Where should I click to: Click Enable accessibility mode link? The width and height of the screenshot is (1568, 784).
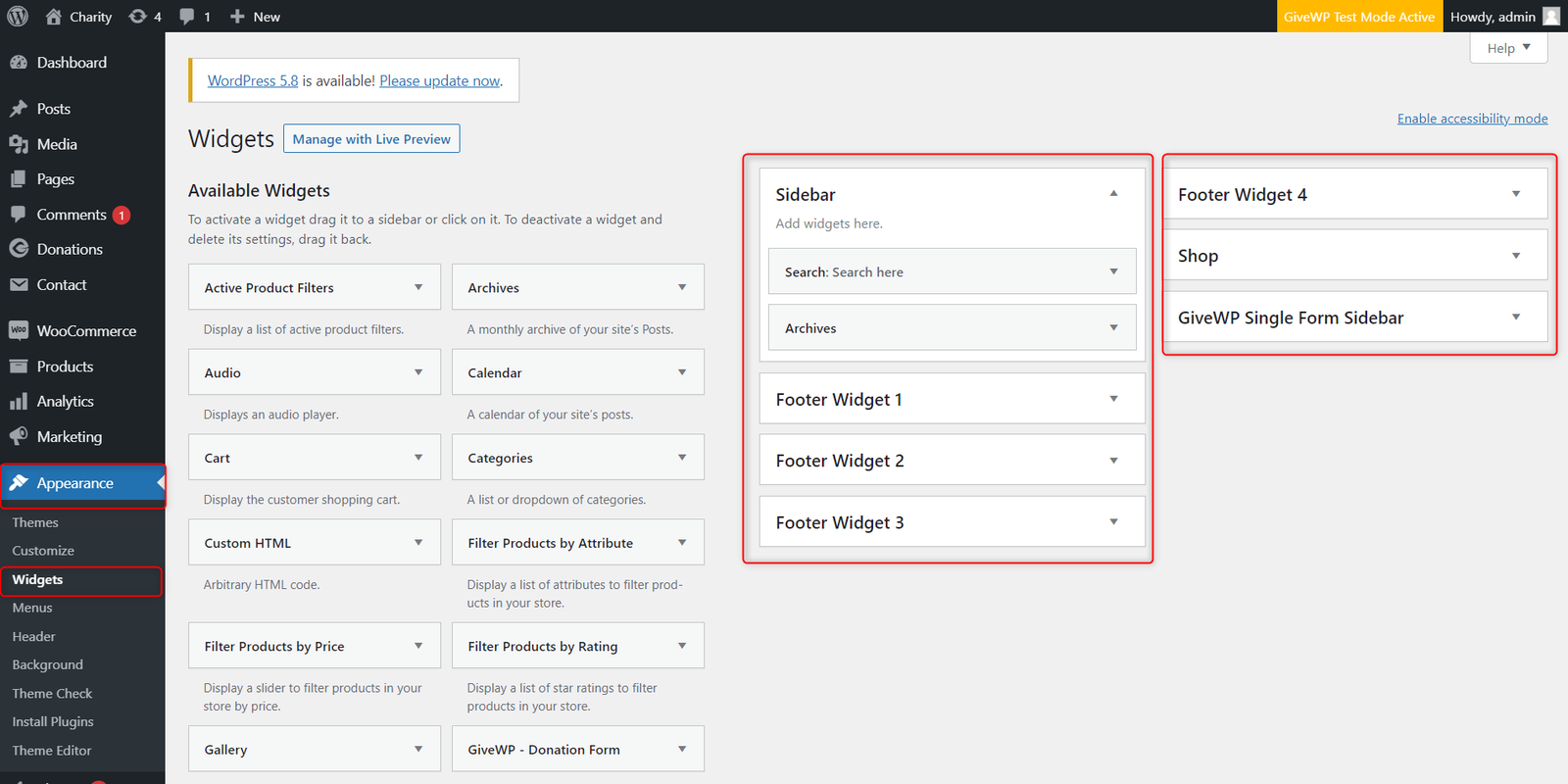(x=1472, y=119)
